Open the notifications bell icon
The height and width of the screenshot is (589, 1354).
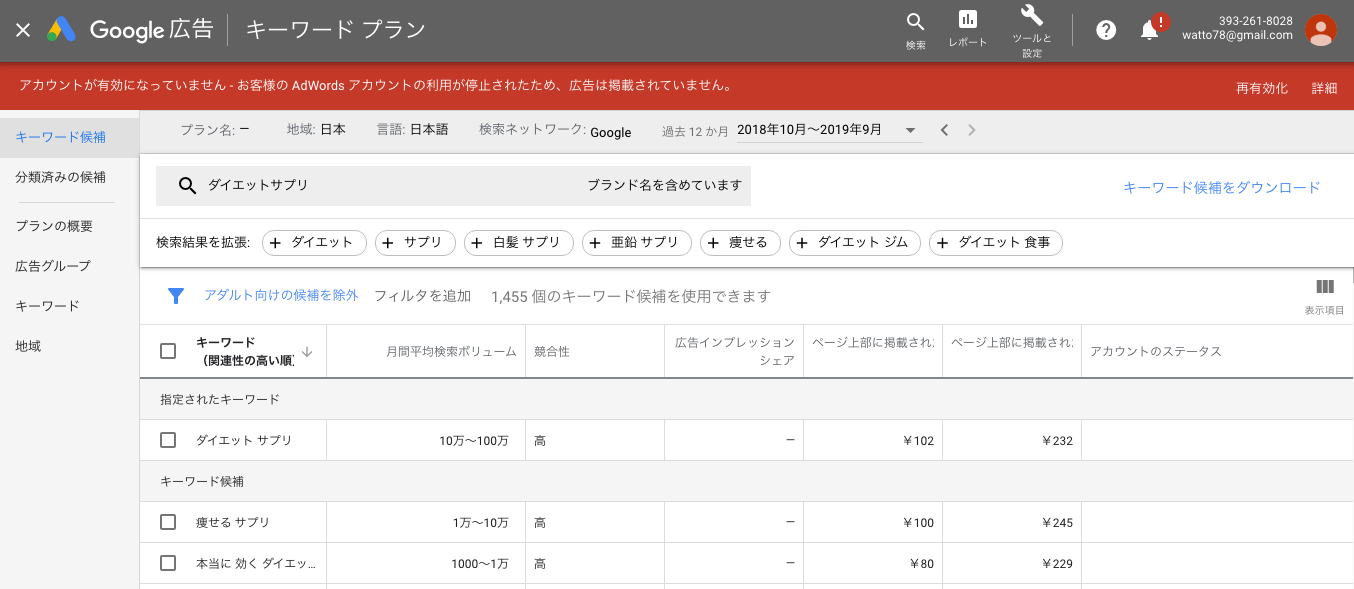[1150, 30]
